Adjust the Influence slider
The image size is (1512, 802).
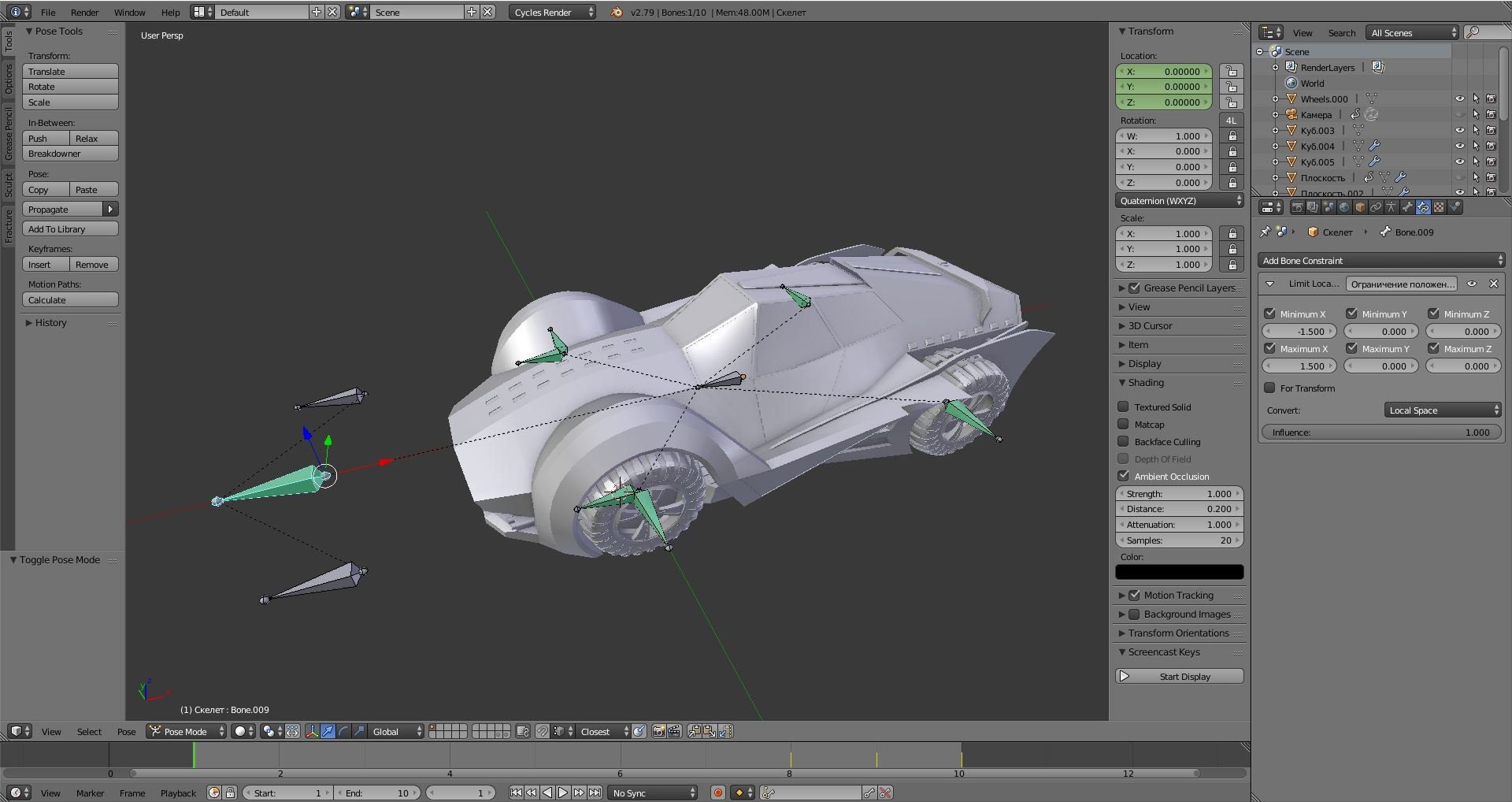point(1381,432)
